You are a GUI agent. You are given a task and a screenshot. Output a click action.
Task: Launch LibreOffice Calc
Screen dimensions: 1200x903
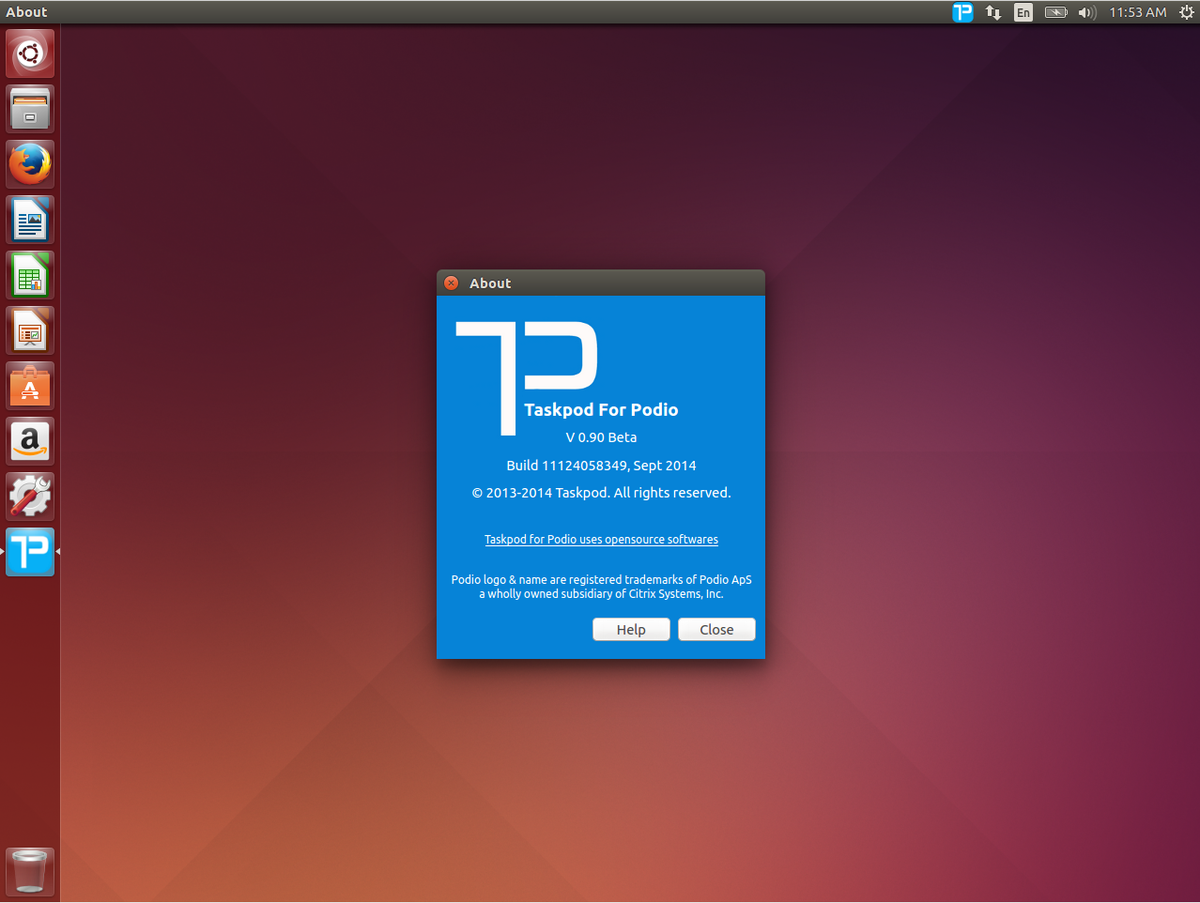(29, 274)
